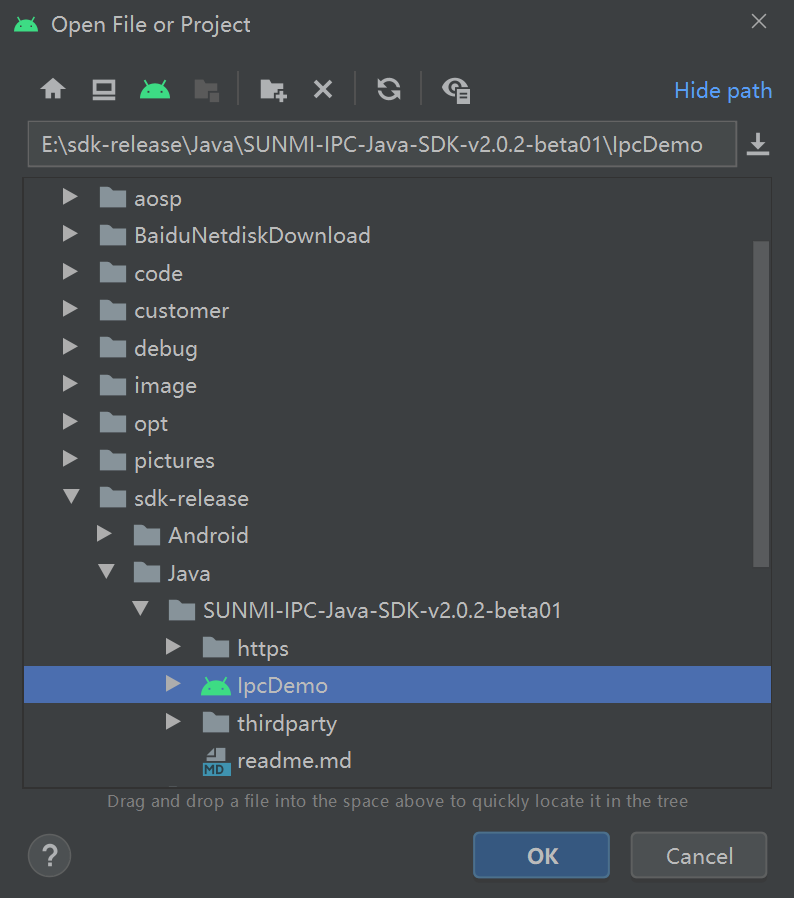This screenshot has width=794, height=898.
Task: Dismiss the dialog with Cancel
Action: pyautogui.click(x=699, y=856)
